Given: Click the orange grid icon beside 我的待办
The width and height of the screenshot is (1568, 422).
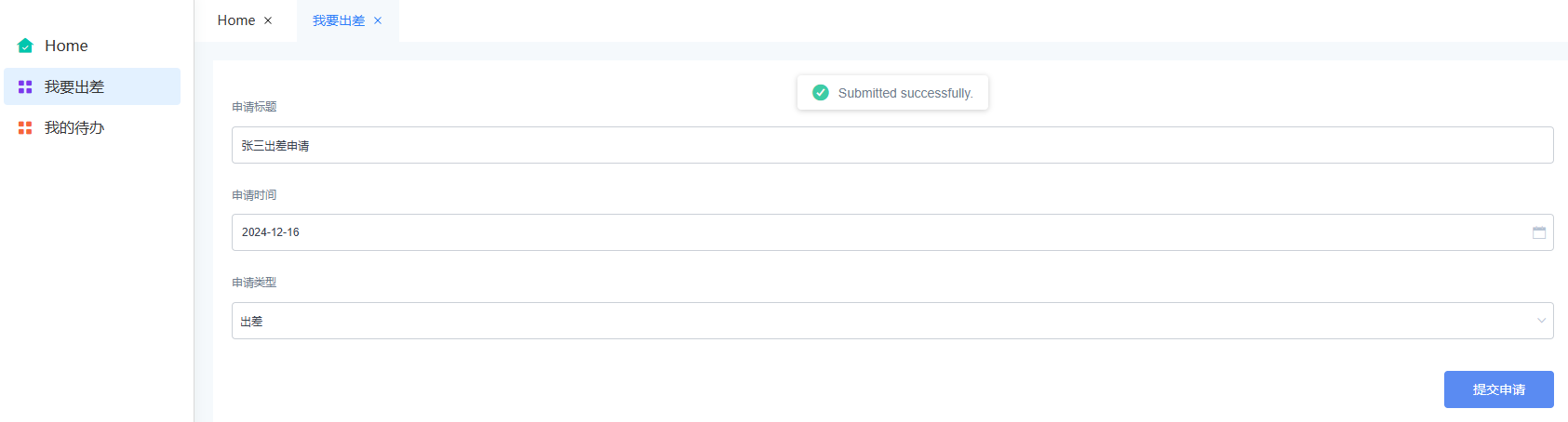Looking at the screenshot, I should 25,127.
